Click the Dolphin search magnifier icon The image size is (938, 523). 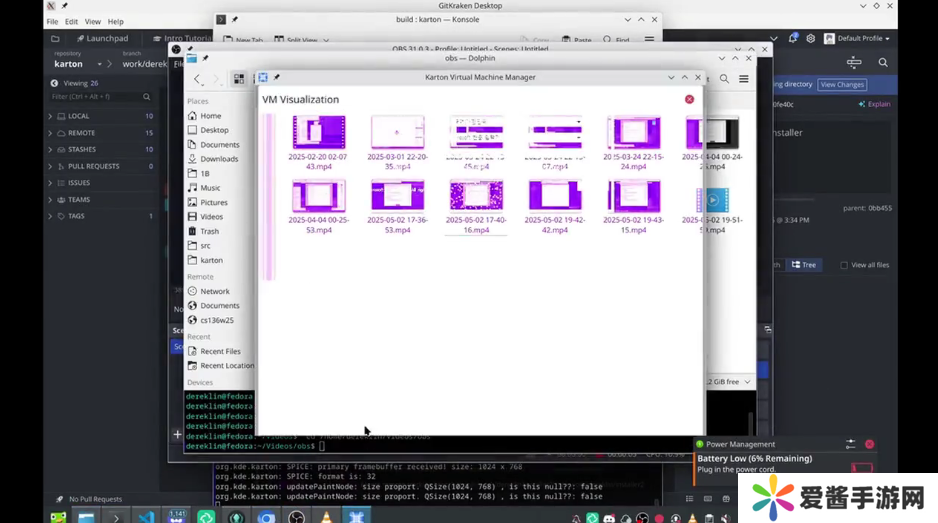click(725, 78)
